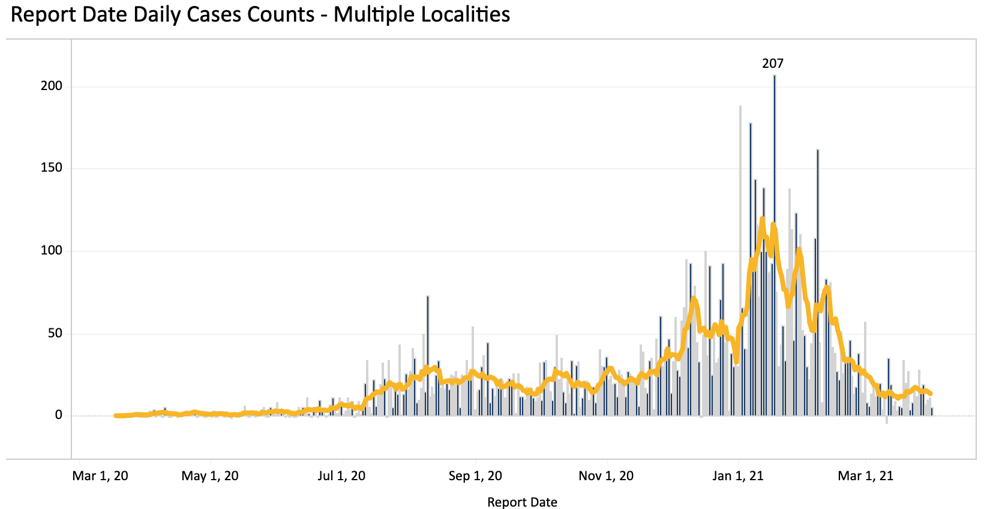Click the tall August 2020 spike bar
Screen dimensions: 990x509
(x=427, y=356)
